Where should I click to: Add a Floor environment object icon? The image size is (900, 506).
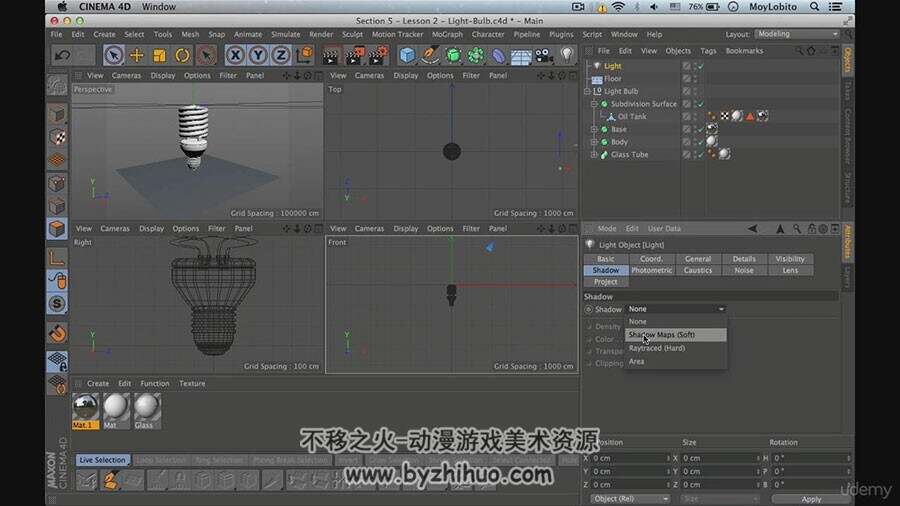tap(521, 55)
